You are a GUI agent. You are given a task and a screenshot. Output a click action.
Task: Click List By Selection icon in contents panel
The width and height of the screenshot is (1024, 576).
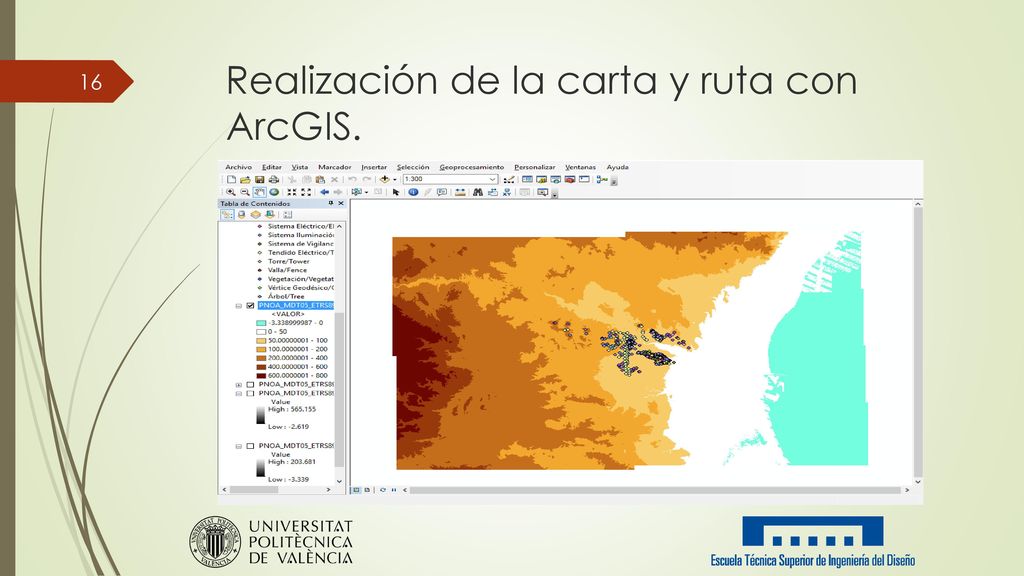pos(270,214)
